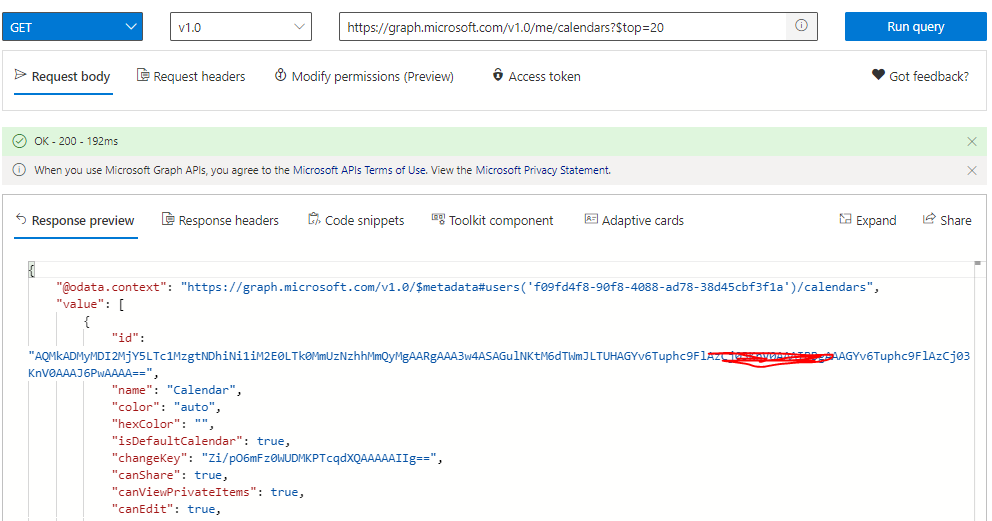Open the Adaptive cards tab
This screenshot has height=521, width=992.
click(634, 221)
